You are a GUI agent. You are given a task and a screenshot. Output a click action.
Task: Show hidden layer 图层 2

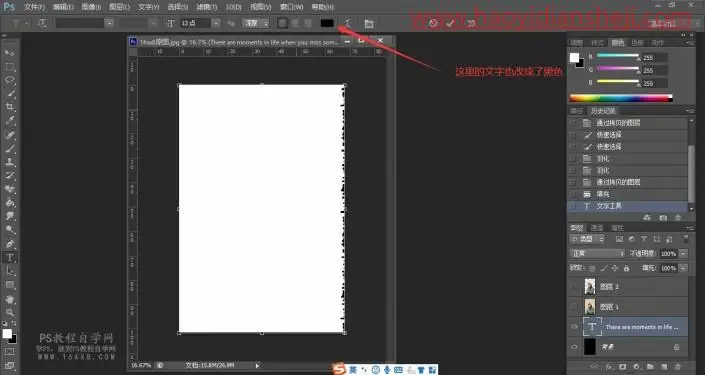[574, 286]
